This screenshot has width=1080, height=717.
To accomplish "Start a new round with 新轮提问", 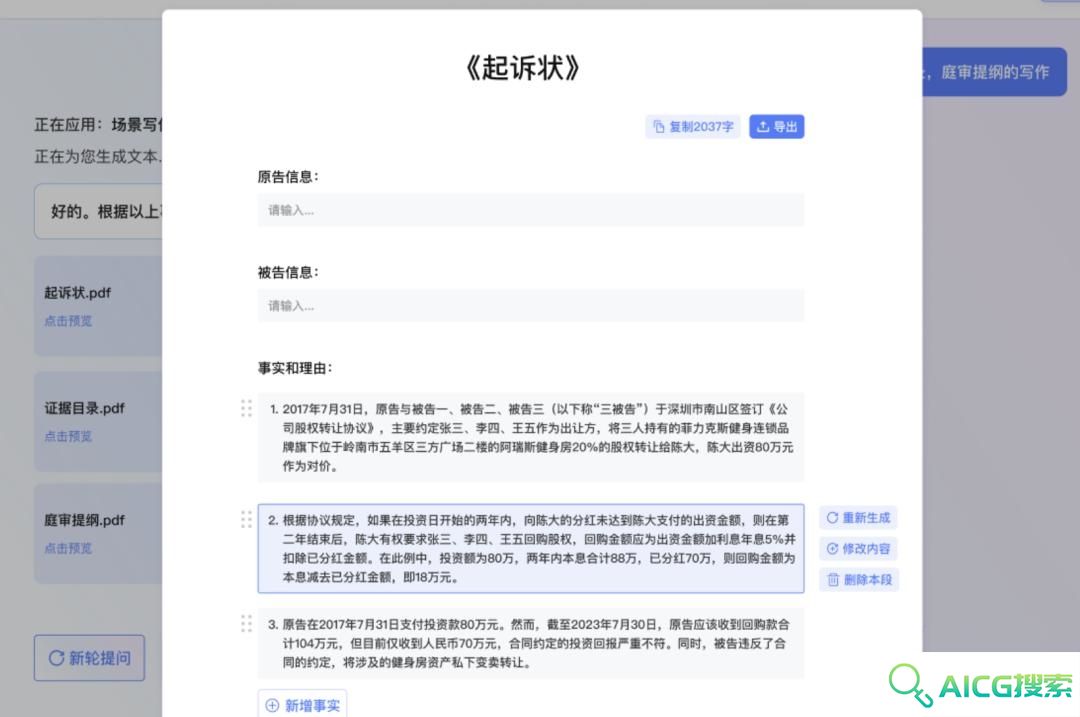I will (x=90, y=658).
